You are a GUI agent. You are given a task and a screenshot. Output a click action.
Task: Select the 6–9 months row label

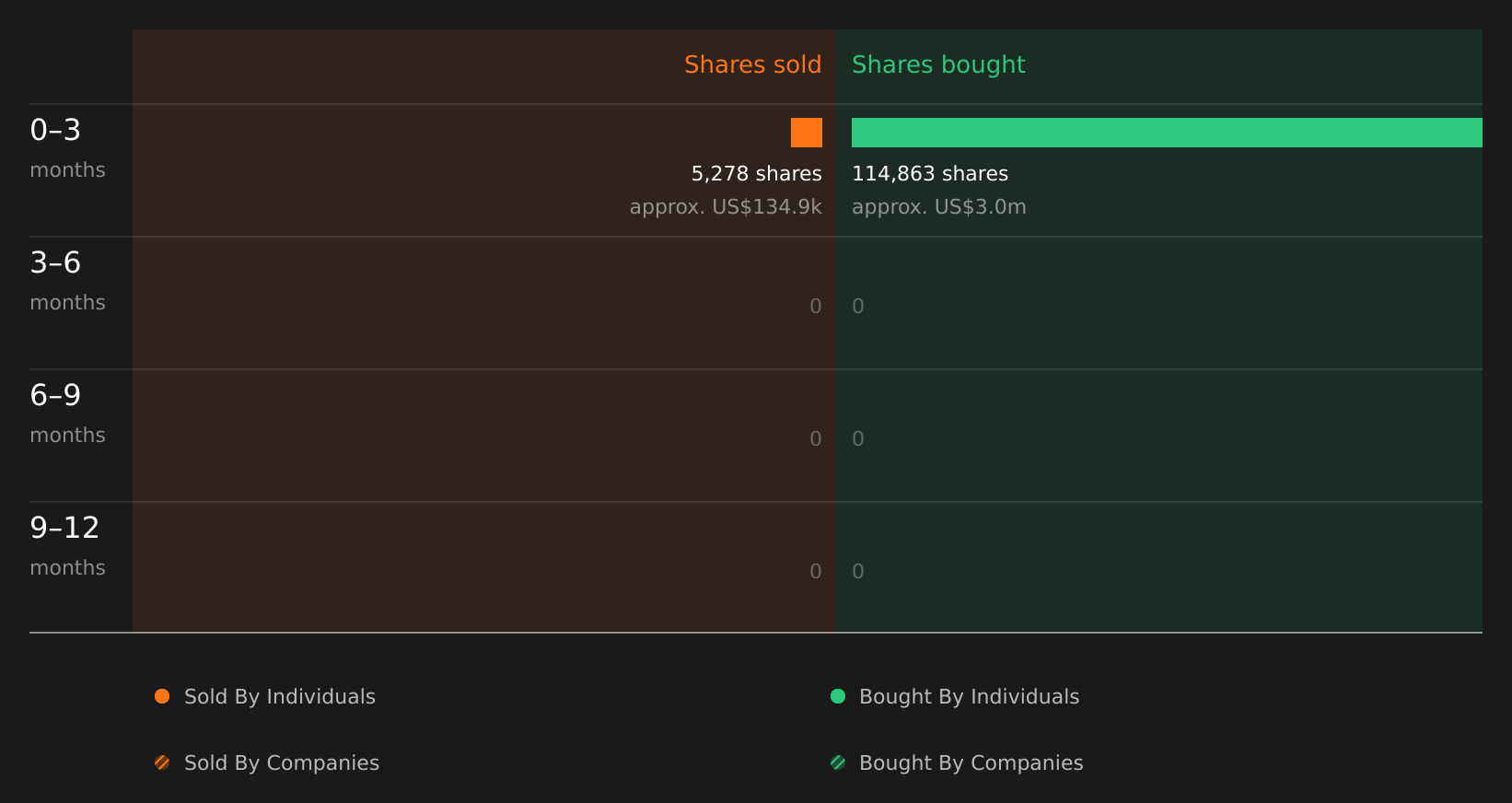67,413
